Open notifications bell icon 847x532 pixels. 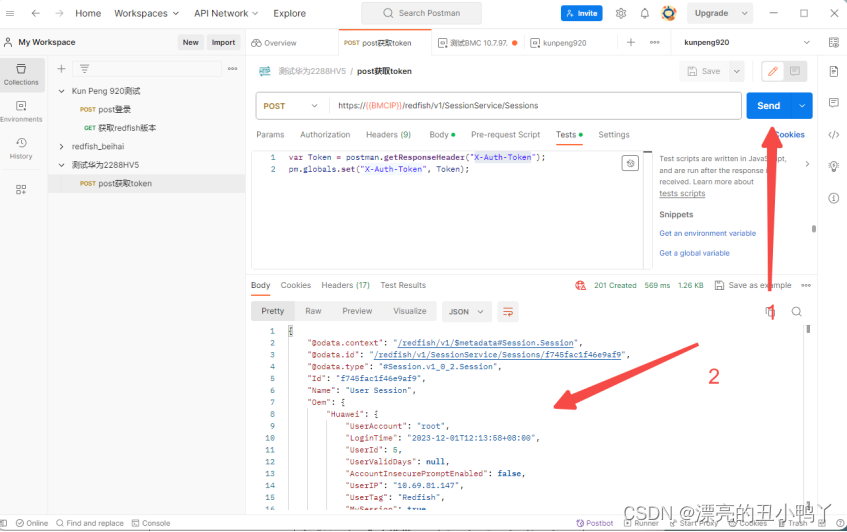644,13
